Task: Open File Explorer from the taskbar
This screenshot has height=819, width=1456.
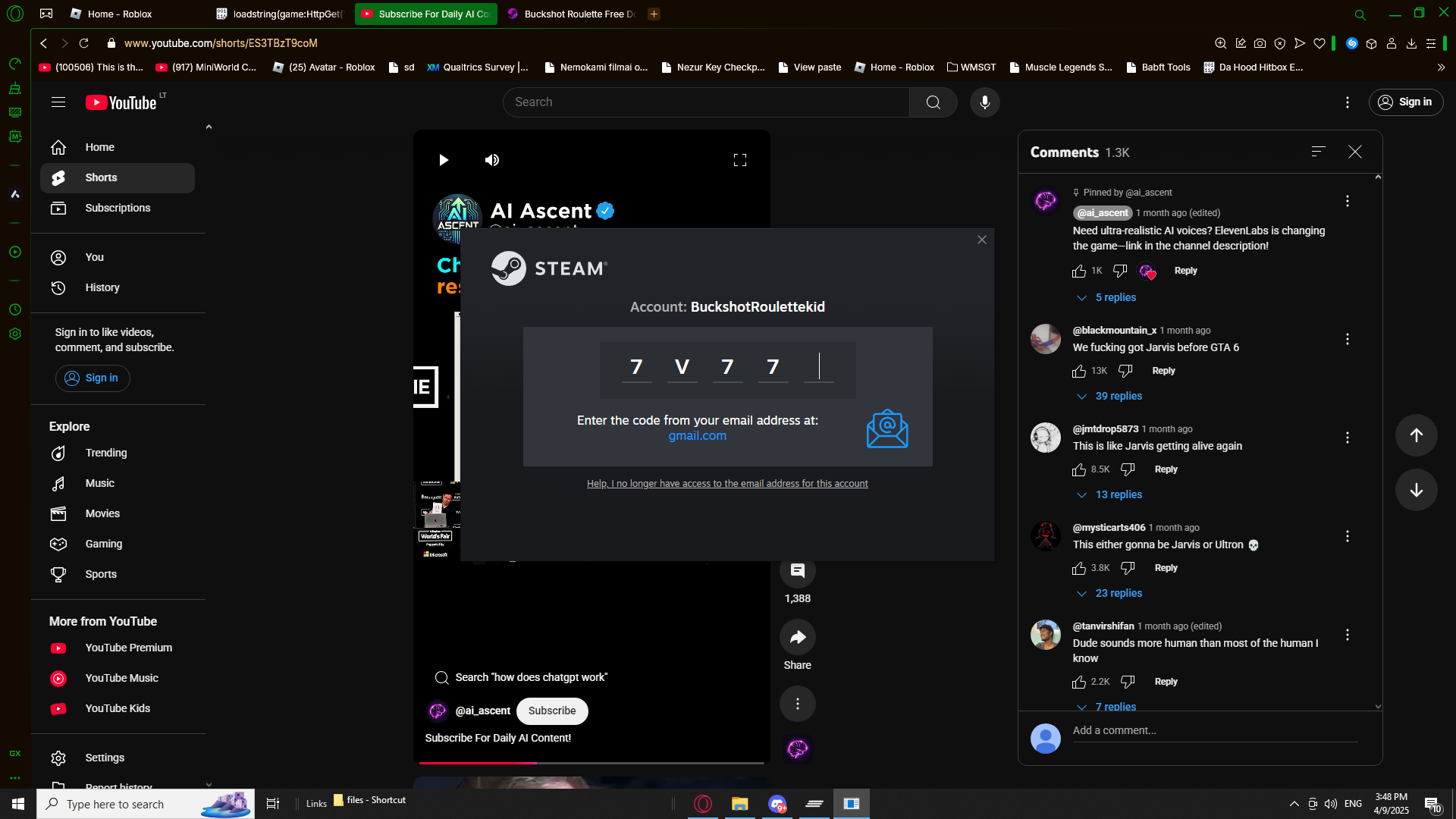Action: pos(739,804)
